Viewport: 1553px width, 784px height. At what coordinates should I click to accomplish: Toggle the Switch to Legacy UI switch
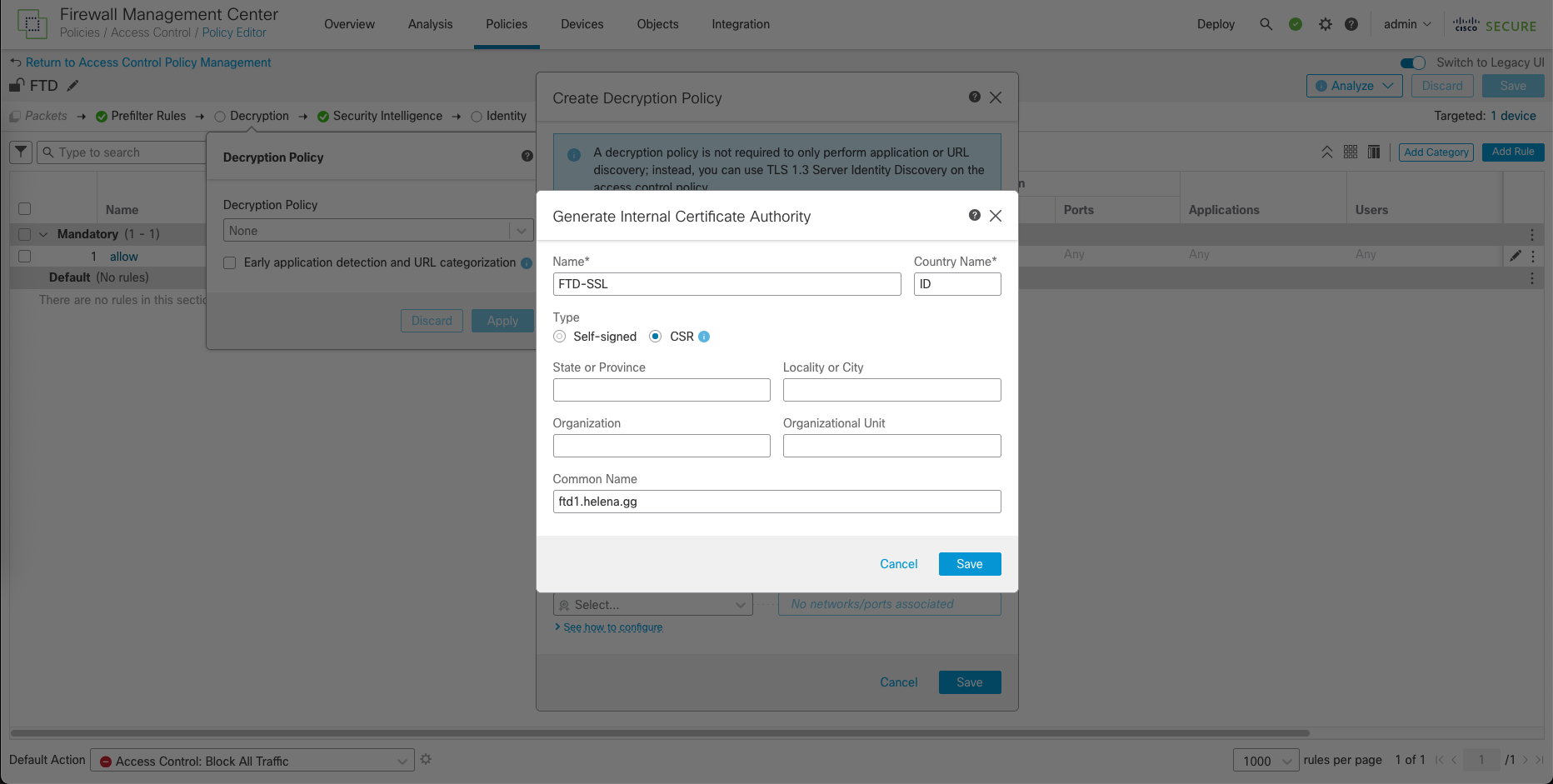pyautogui.click(x=1412, y=62)
